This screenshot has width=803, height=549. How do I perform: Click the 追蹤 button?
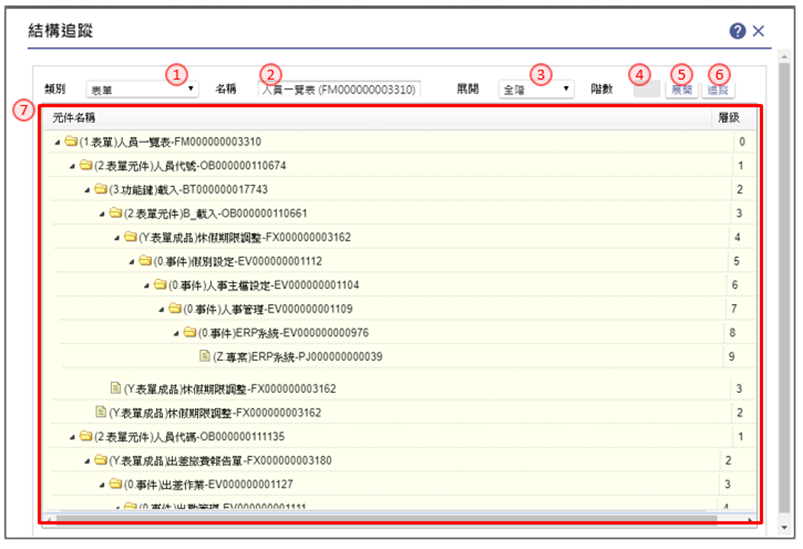pos(718,90)
